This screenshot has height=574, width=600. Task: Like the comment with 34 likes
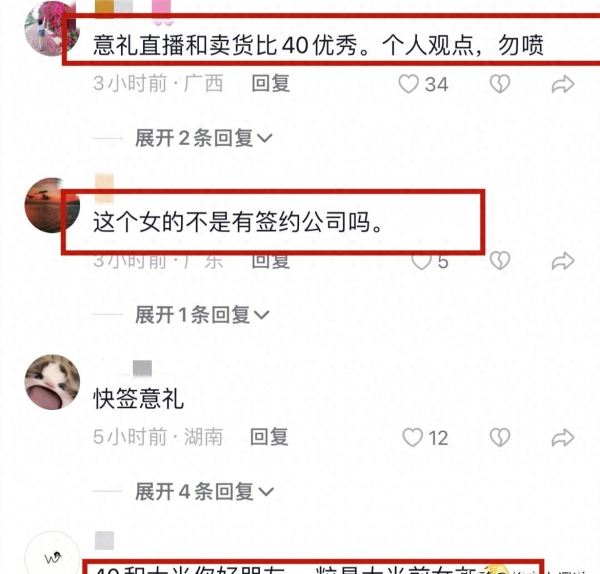[408, 84]
